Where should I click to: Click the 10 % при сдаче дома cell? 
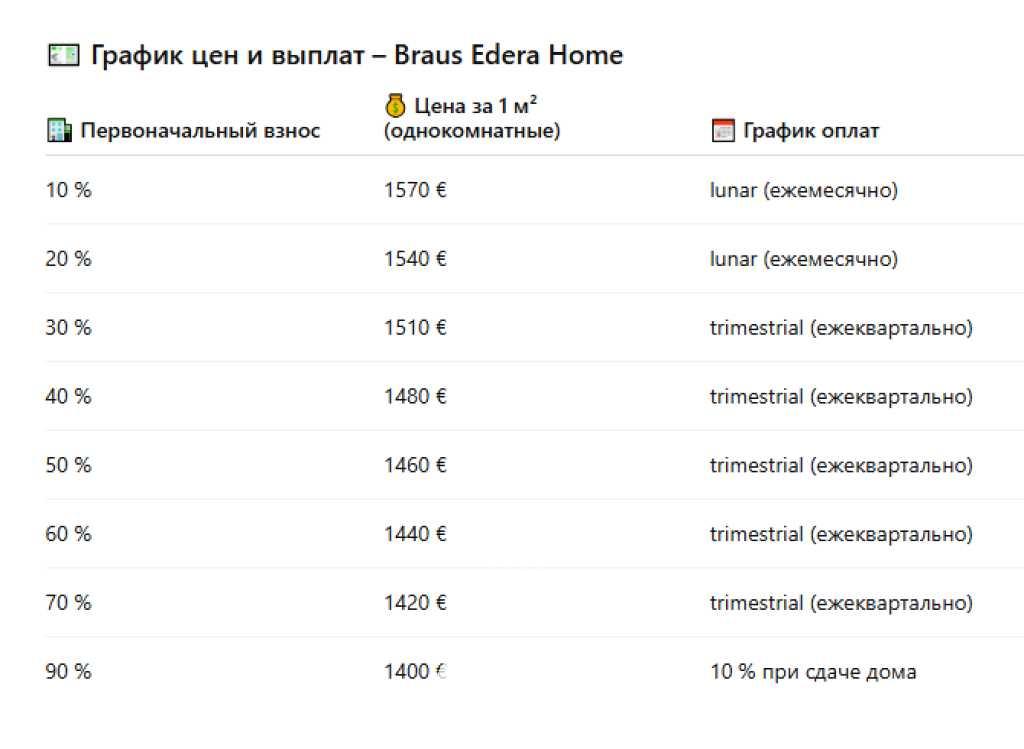coord(812,673)
